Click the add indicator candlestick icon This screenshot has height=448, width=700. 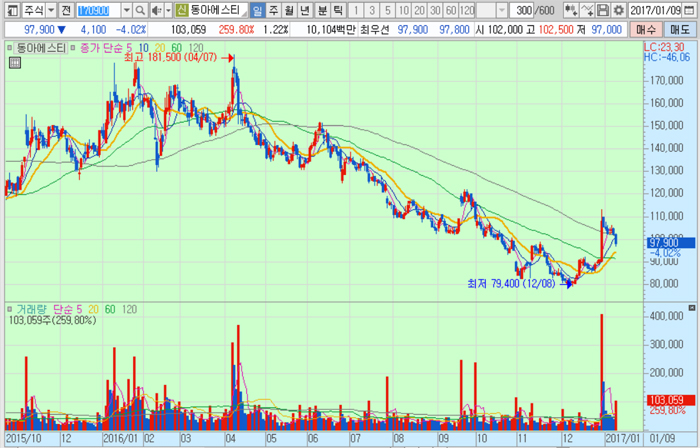tap(573, 10)
